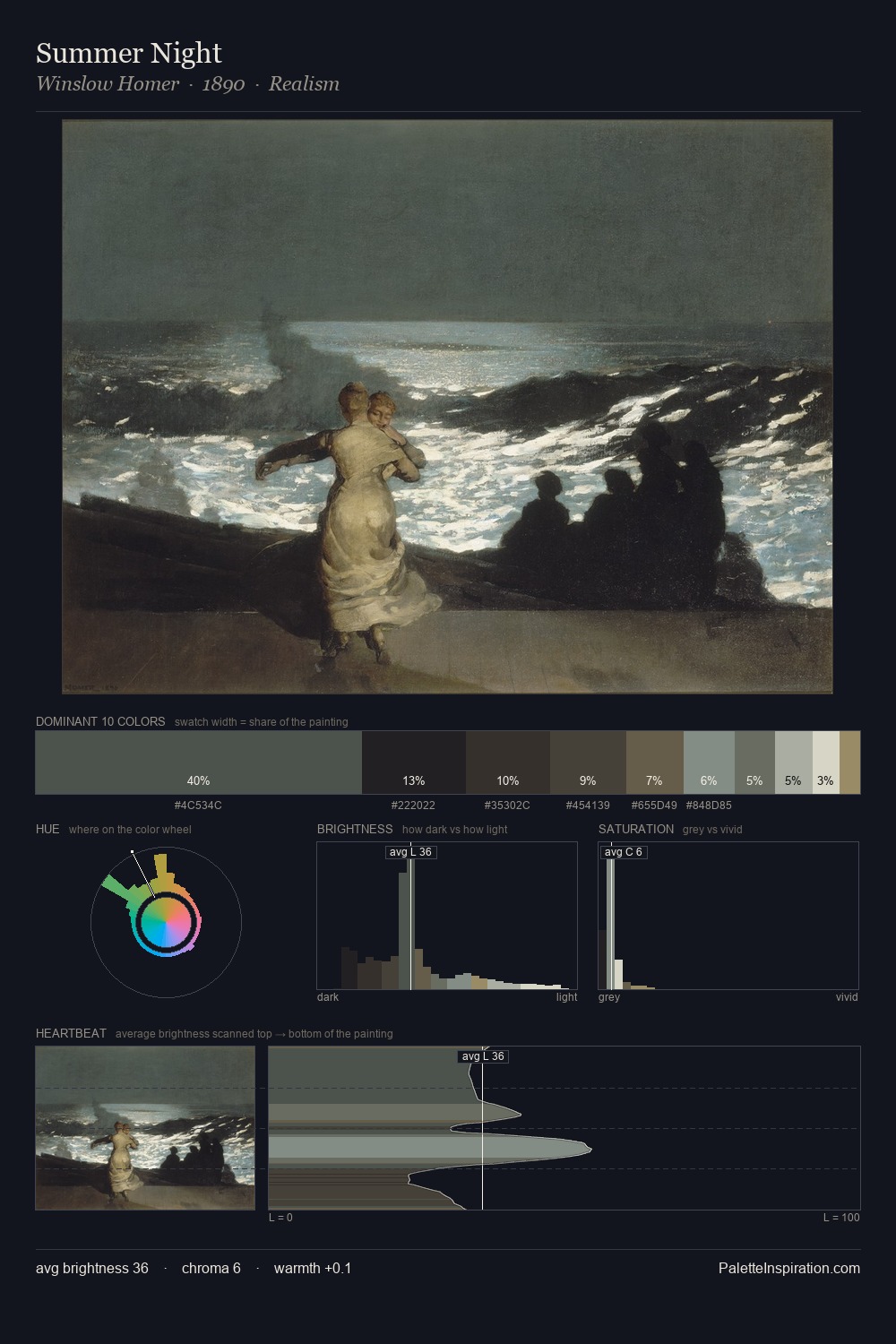Choose the 9% brown-grey swatch

[x=588, y=762]
